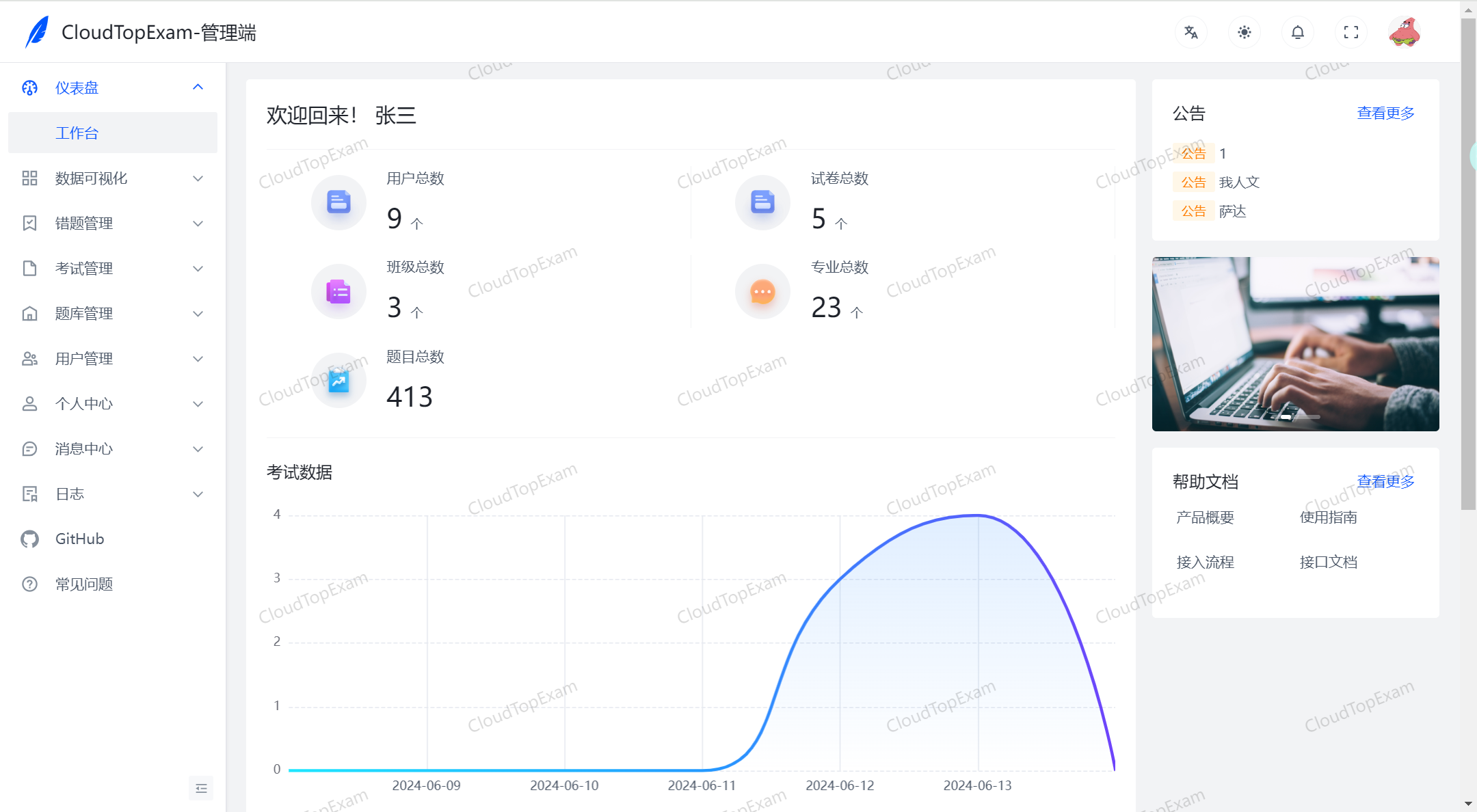Viewport: 1477px width, 812px height.
Task: Toggle the theme mode sun icon
Action: 1244,32
